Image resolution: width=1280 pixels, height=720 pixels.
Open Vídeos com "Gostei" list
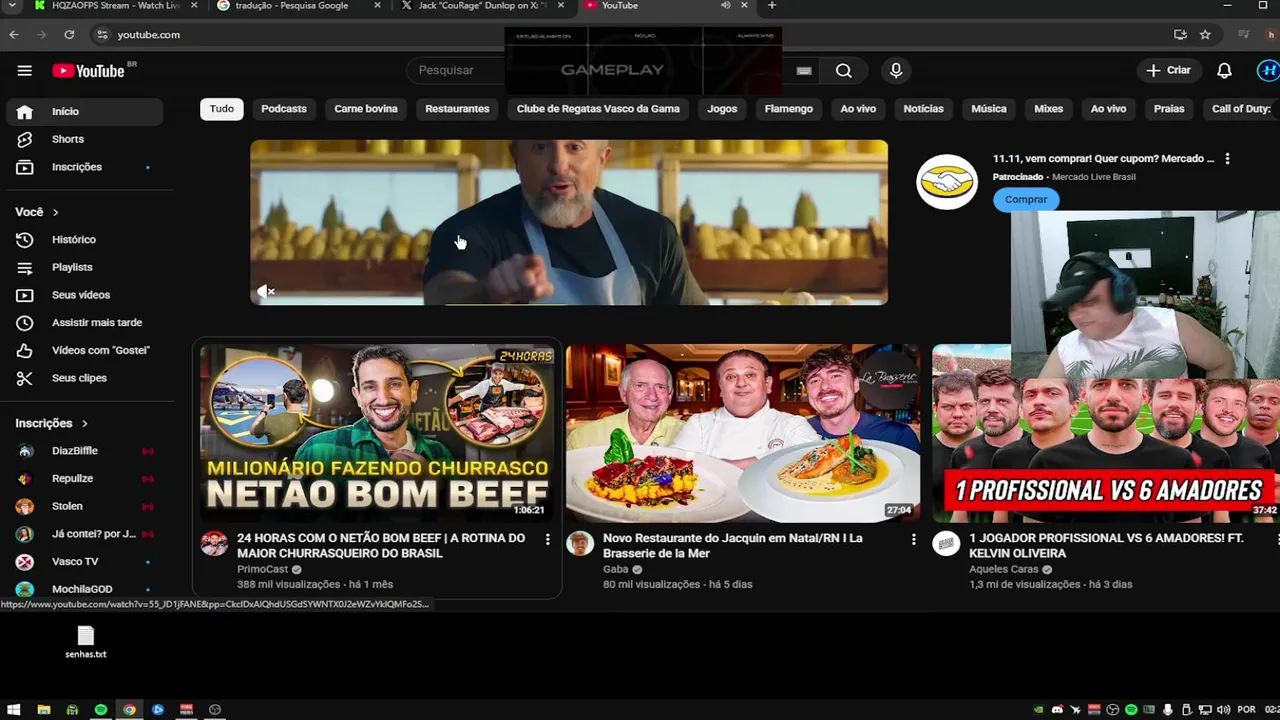click(85, 350)
